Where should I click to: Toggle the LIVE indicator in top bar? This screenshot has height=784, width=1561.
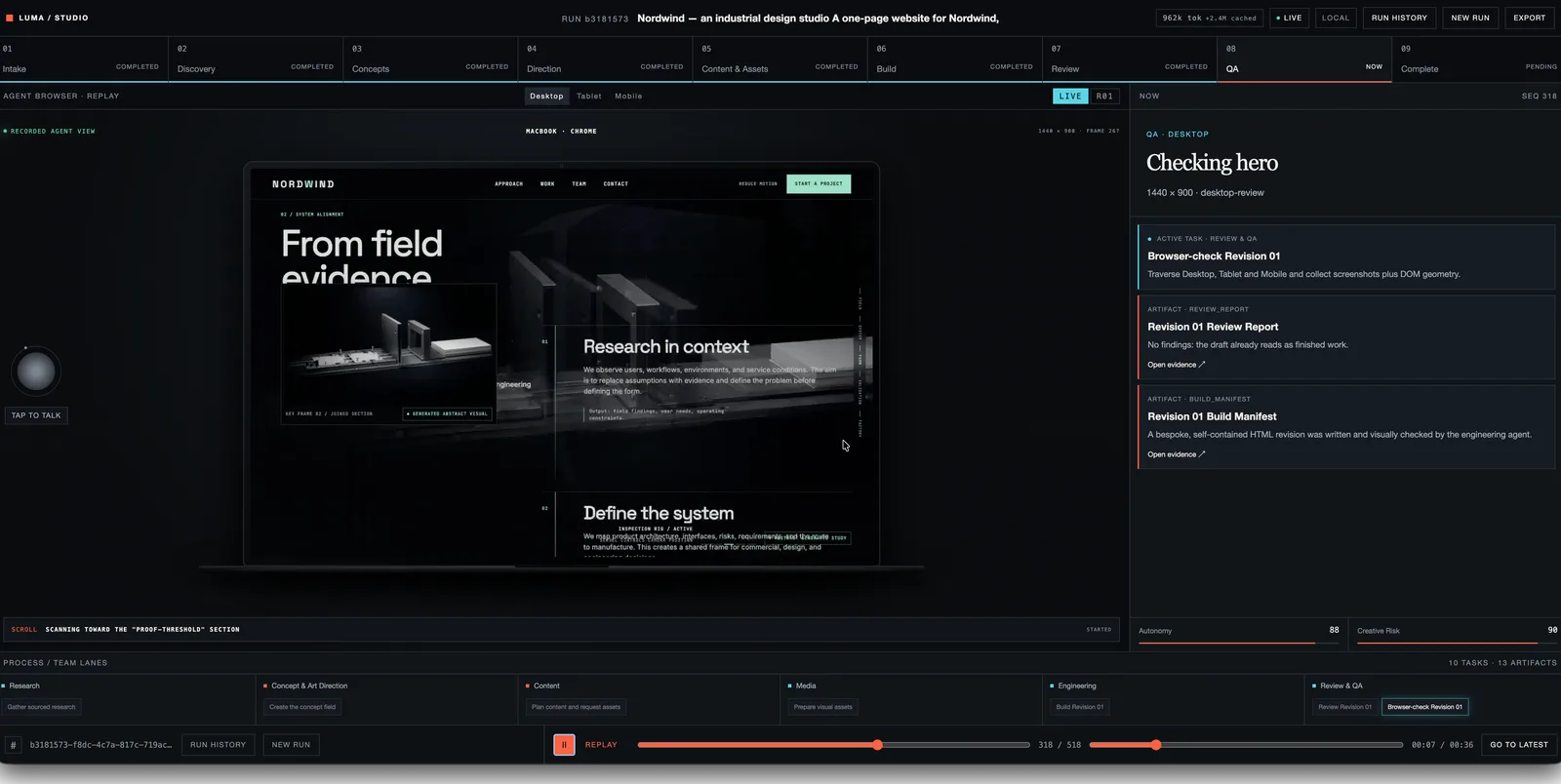click(x=1289, y=18)
